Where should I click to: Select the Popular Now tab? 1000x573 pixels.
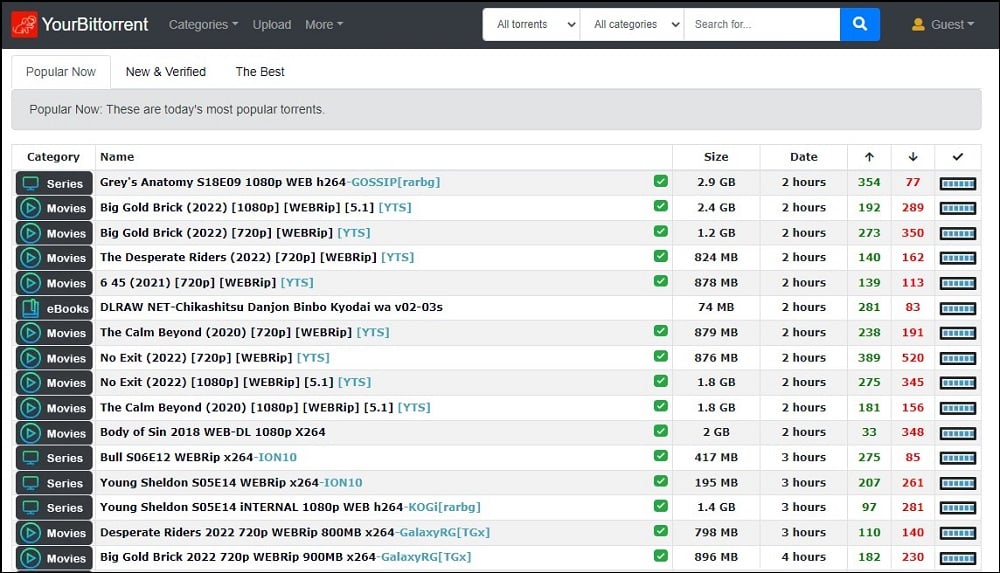[x=61, y=72]
